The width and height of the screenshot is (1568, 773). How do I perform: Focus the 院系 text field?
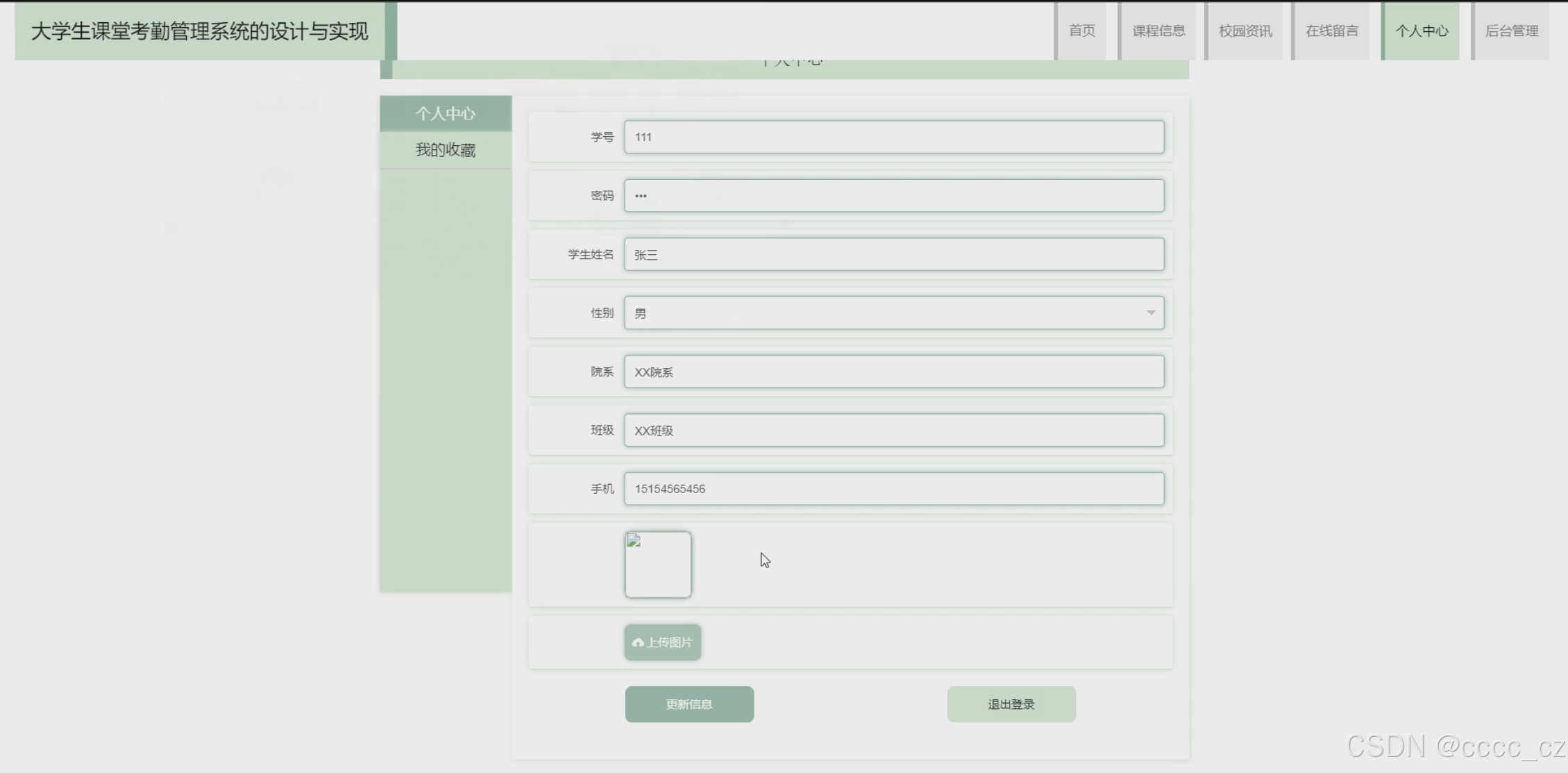894,372
